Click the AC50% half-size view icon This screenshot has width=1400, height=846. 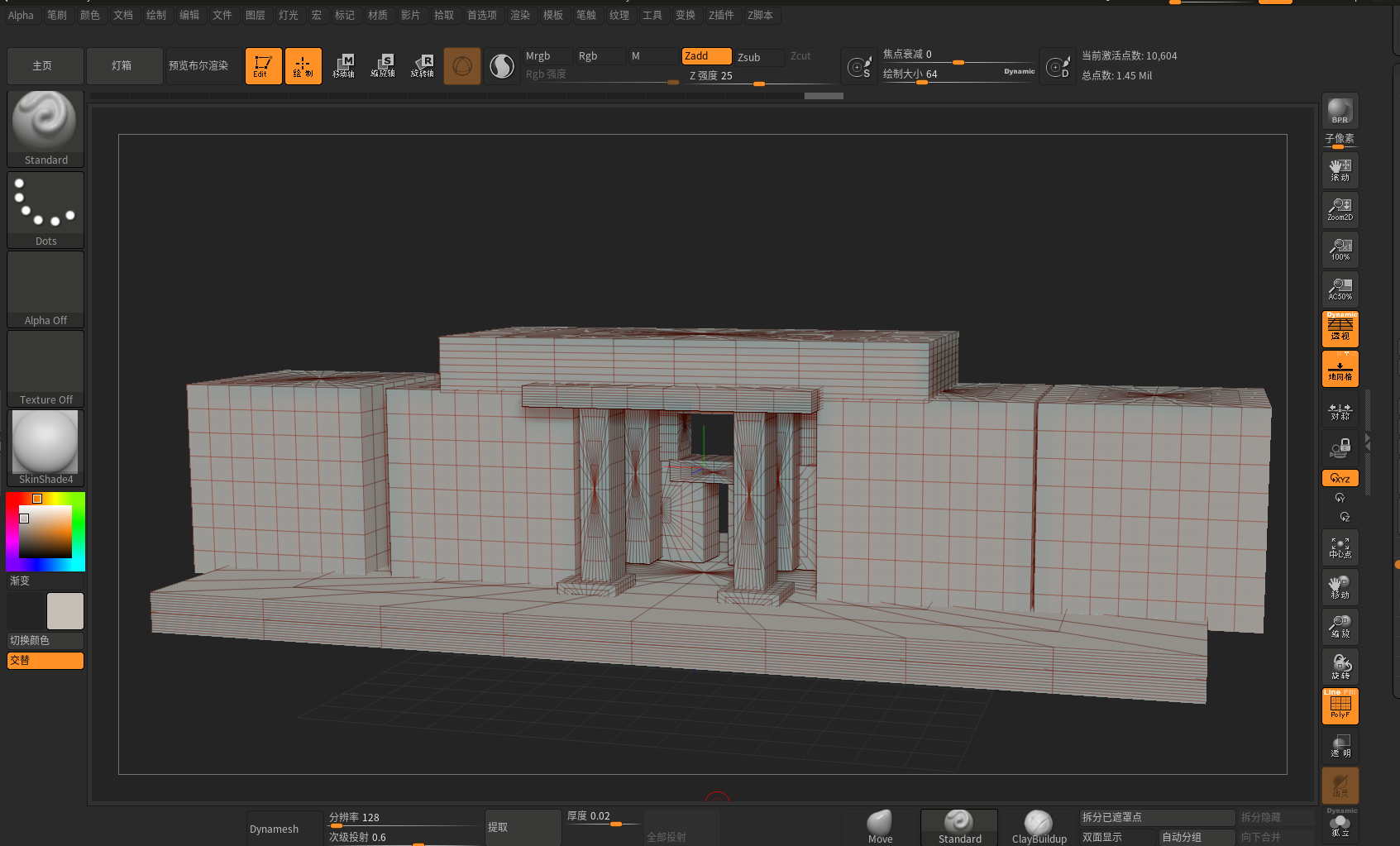pyautogui.click(x=1340, y=289)
